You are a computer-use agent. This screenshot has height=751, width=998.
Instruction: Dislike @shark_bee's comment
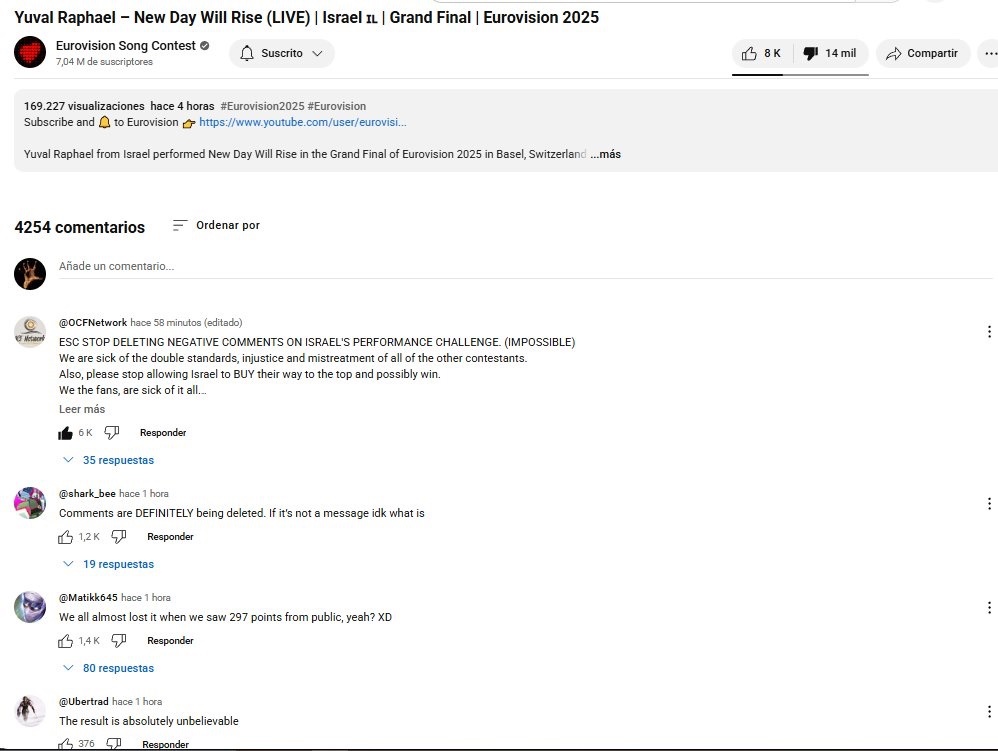tap(119, 537)
